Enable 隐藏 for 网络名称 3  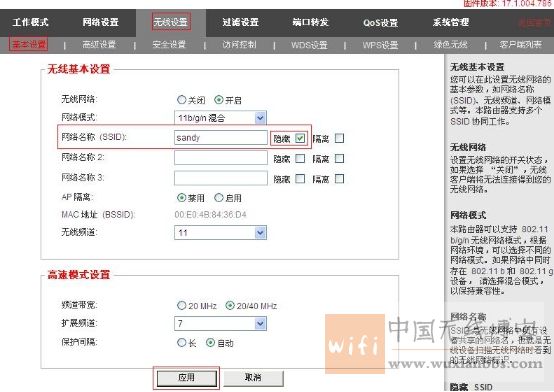[x=300, y=179]
